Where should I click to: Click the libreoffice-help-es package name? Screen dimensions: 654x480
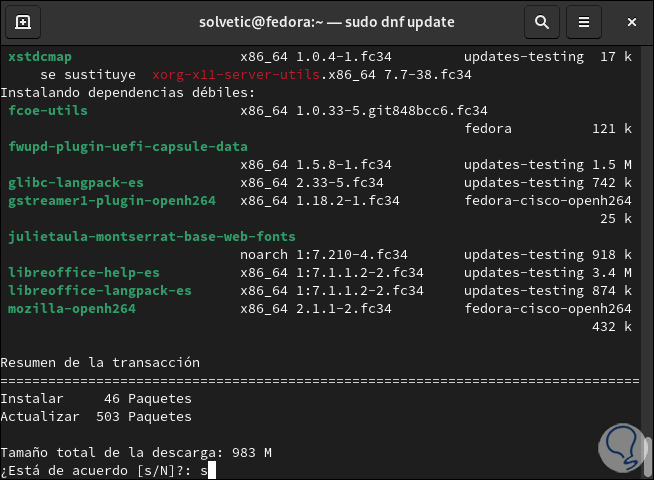coord(83,273)
